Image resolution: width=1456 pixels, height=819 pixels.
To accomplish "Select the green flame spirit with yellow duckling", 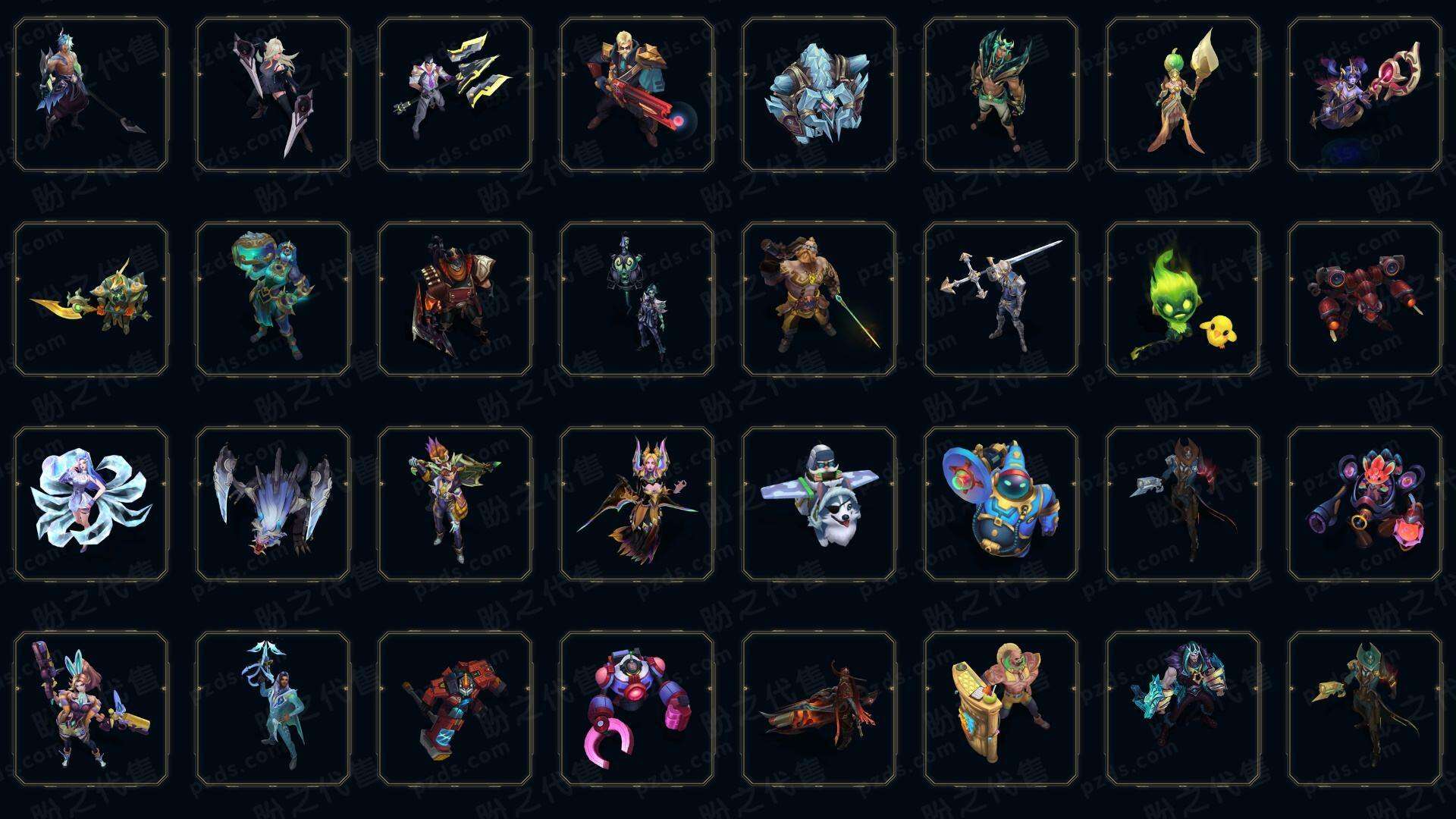I will coord(1183,299).
